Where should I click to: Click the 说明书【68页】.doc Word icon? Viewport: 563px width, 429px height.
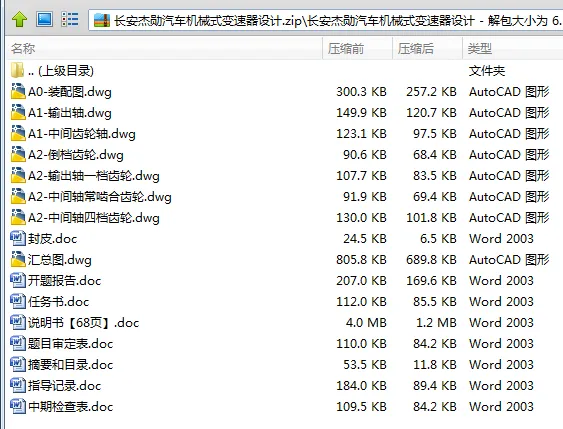(18, 322)
